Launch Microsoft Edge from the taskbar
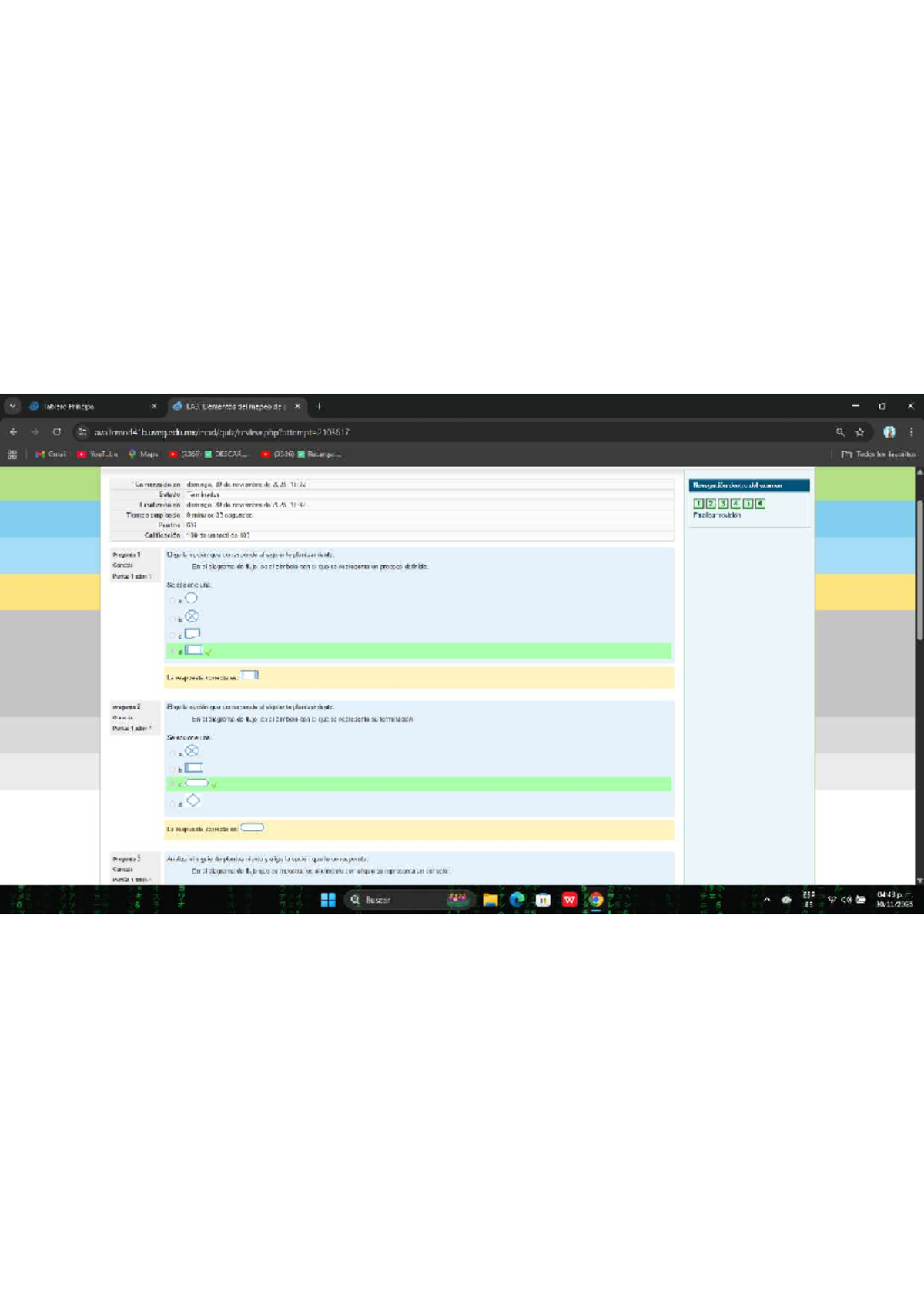The height and width of the screenshot is (1308, 924). point(517,900)
